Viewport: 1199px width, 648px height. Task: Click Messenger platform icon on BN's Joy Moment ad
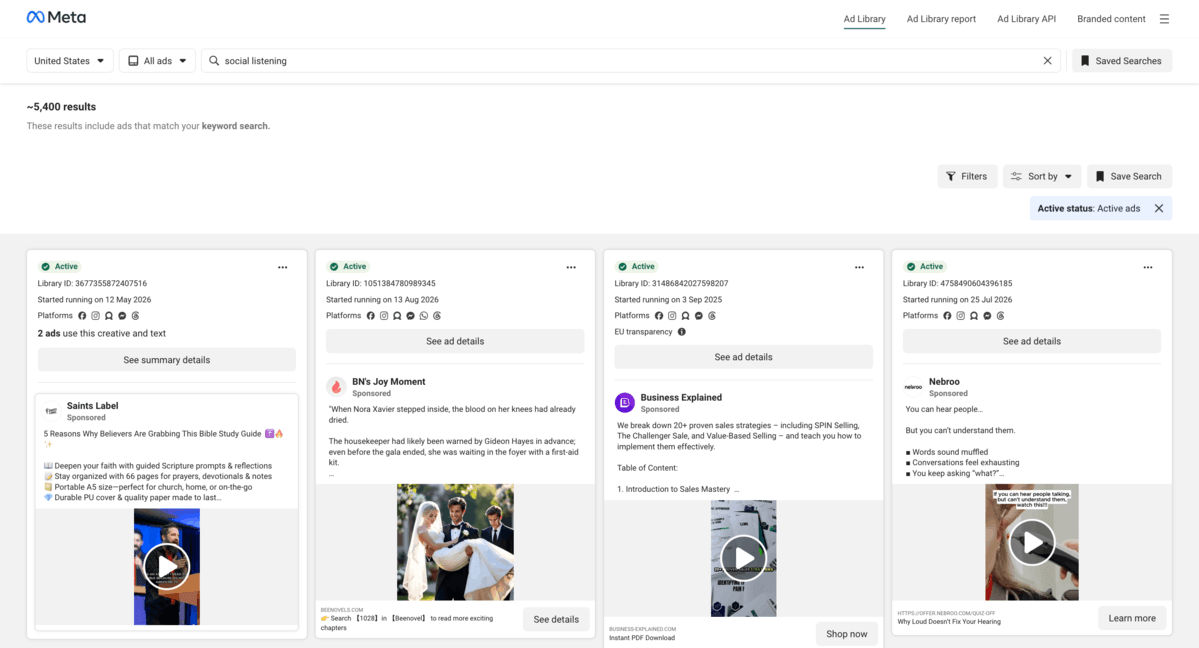click(x=411, y=315)
